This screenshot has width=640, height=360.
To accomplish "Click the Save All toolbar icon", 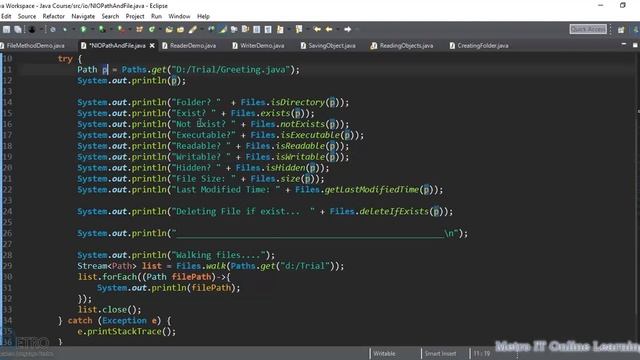I will click(18, 29).
